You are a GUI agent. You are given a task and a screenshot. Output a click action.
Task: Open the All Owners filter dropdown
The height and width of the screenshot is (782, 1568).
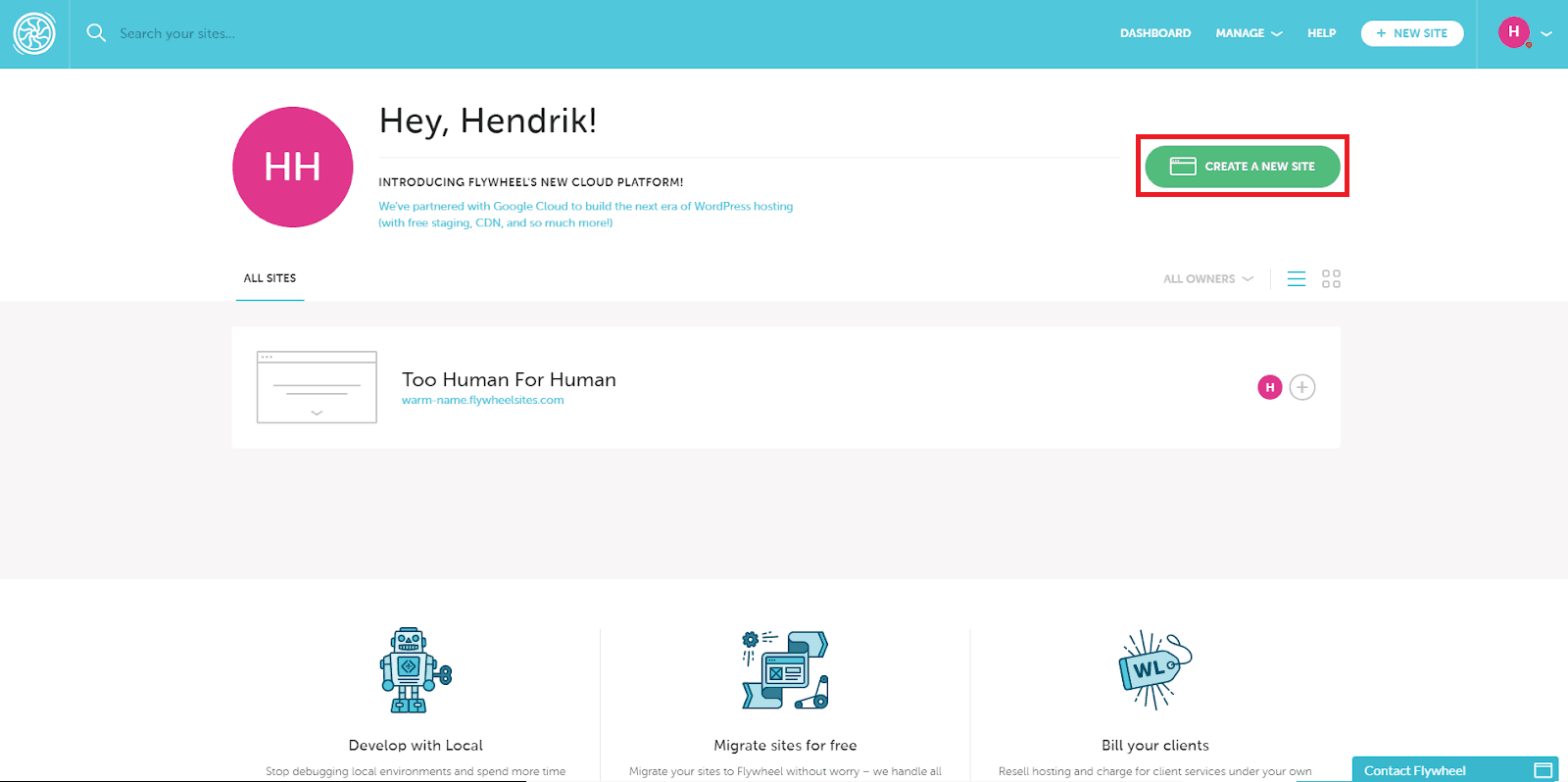click(x=1207, y=279)
